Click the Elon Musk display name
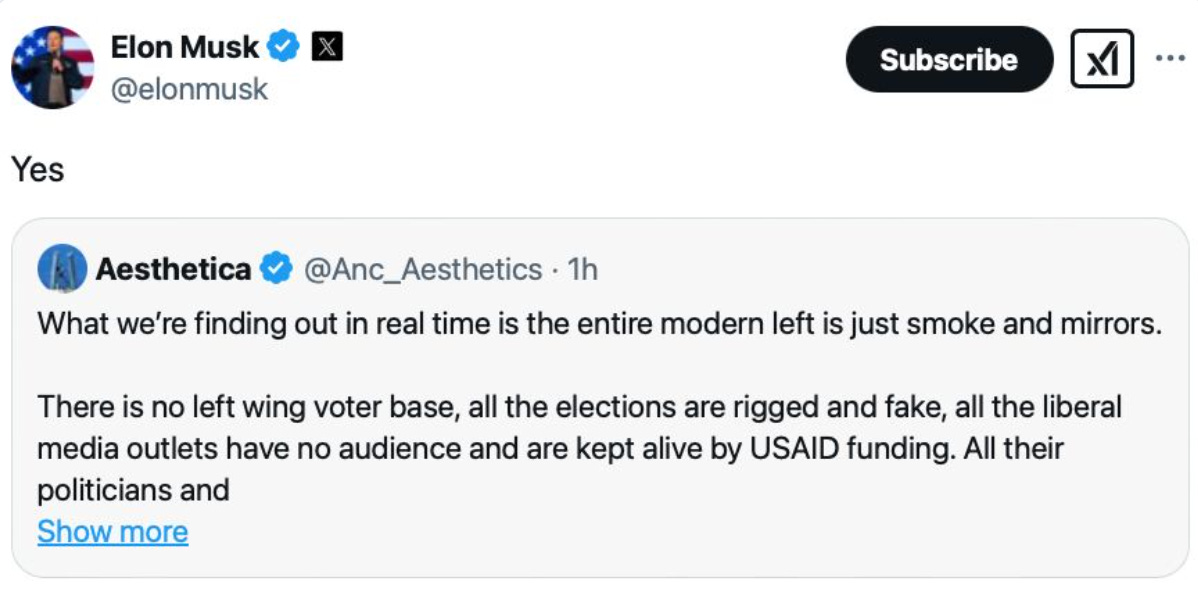Viewport: 1198px width, 590px height. click(185, 46)
